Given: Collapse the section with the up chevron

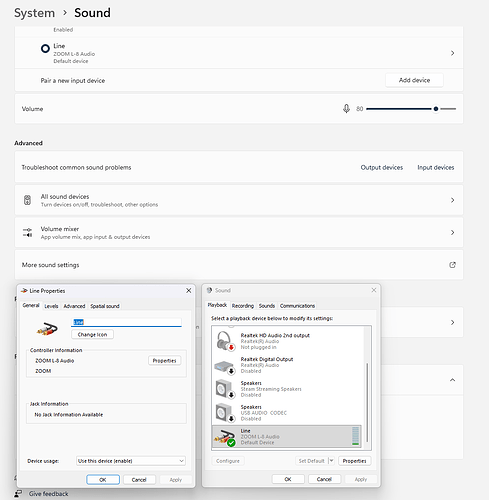Looking at the screenshot, I should [x=452, y=380].
